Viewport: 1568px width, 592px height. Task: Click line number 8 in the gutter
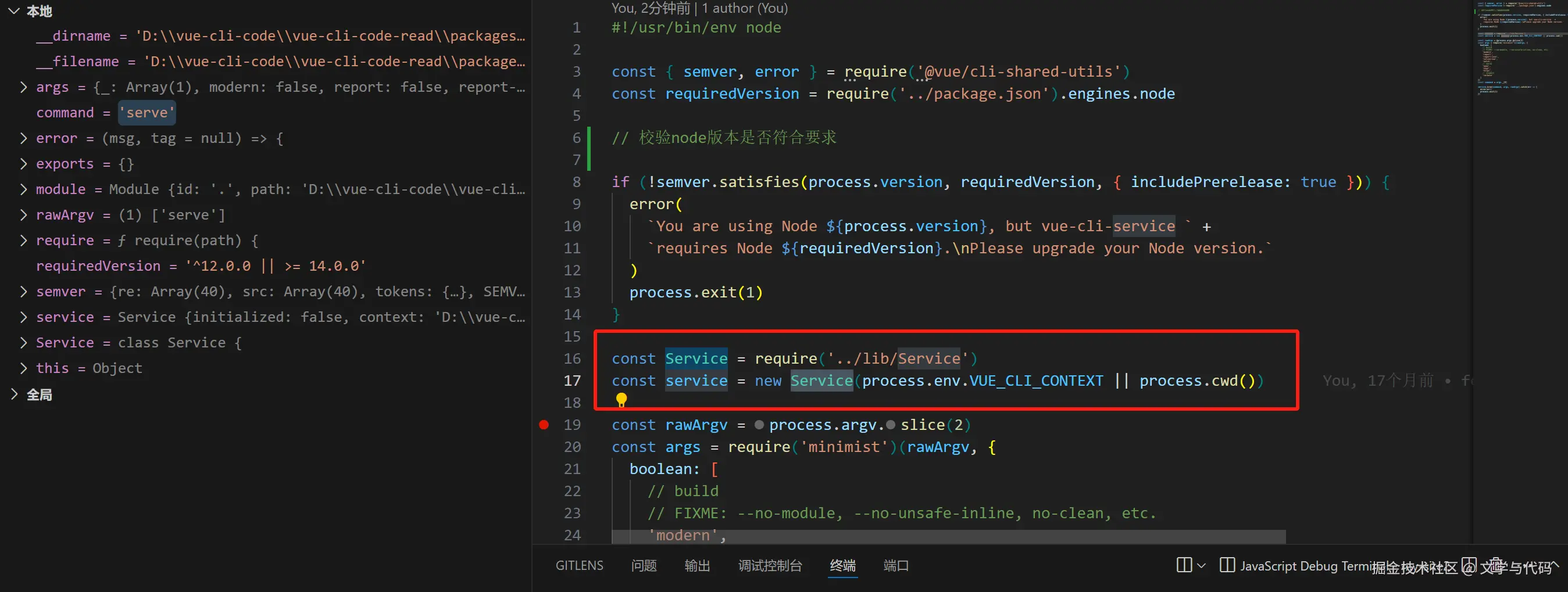[x=576, y=182]
